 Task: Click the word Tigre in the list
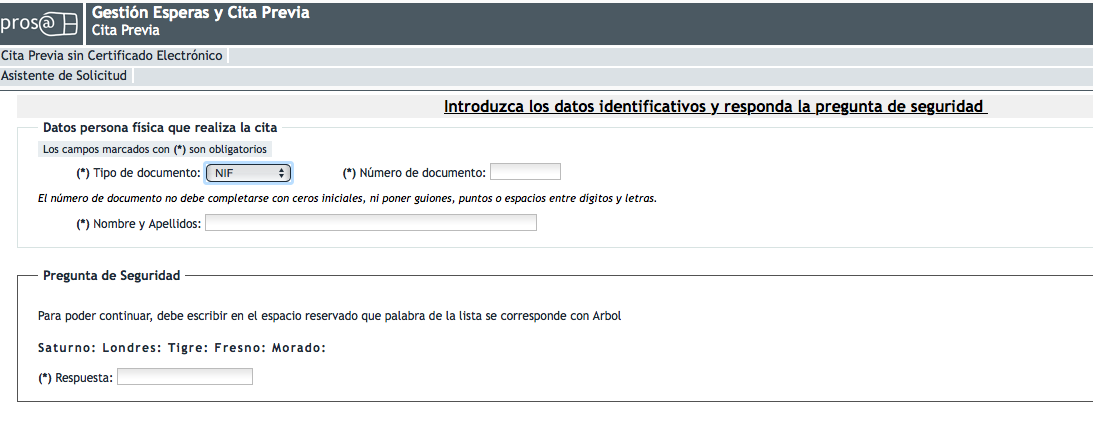click(187, 348)
